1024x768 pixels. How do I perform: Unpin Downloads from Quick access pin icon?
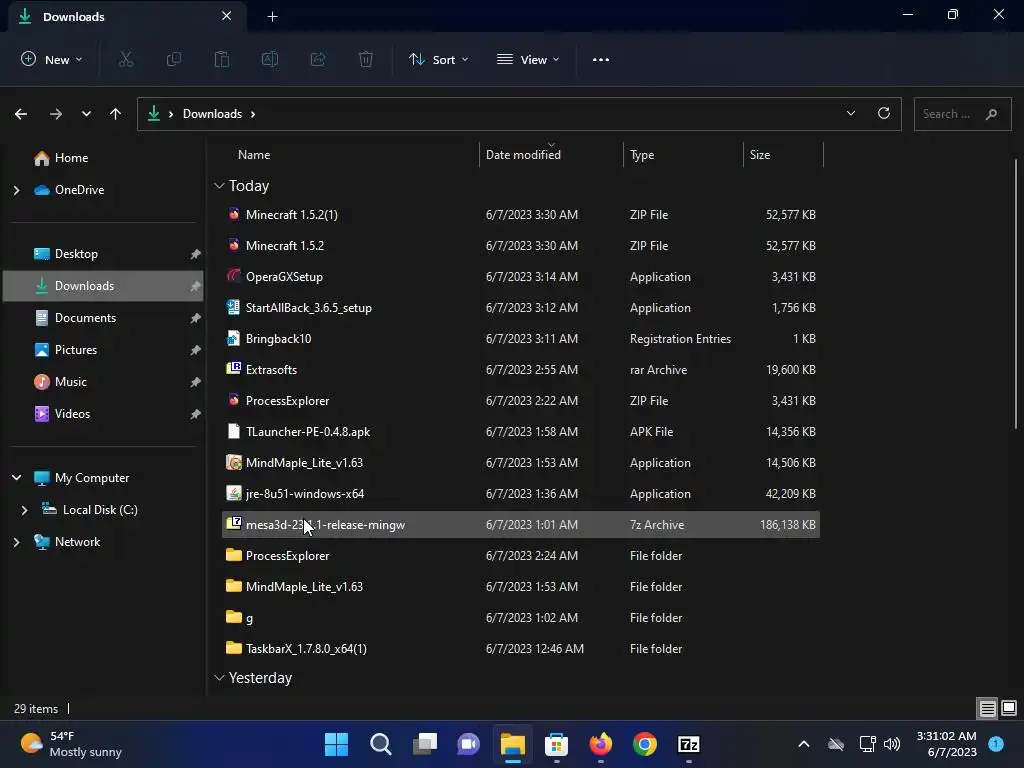pos(195,286)
